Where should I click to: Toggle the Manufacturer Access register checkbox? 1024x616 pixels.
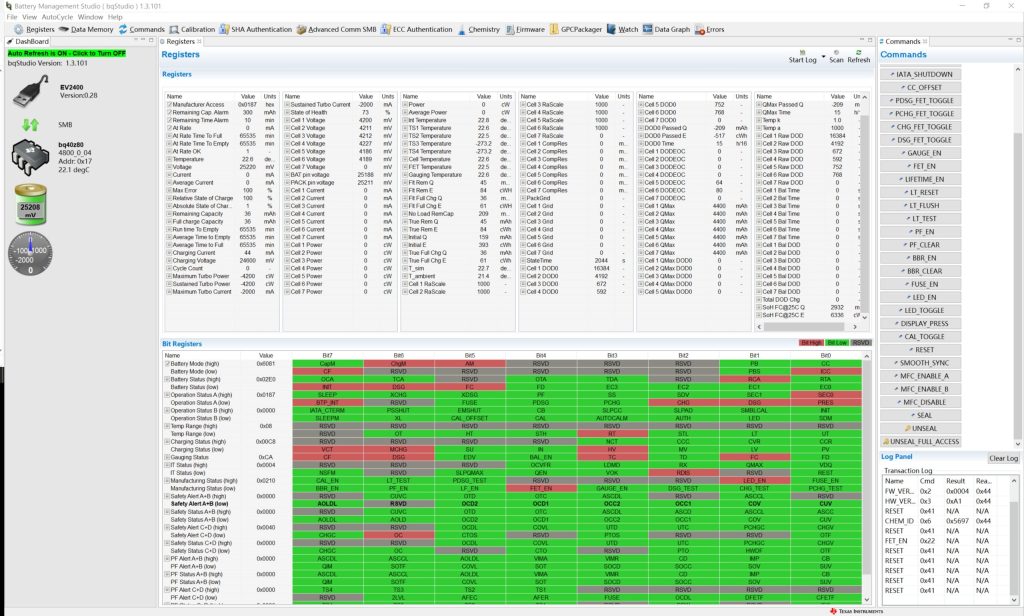coord(168,104)
